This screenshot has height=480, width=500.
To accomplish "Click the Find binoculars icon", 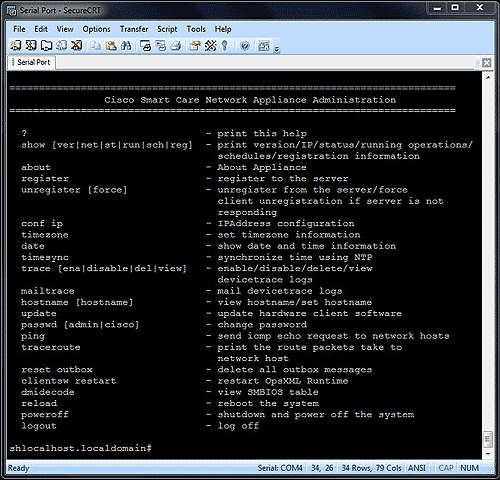I will click(x=126, y=45).
